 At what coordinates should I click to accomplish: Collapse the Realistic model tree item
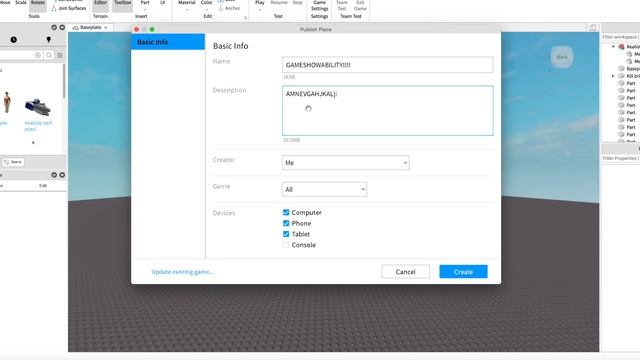tap(613, 47)
